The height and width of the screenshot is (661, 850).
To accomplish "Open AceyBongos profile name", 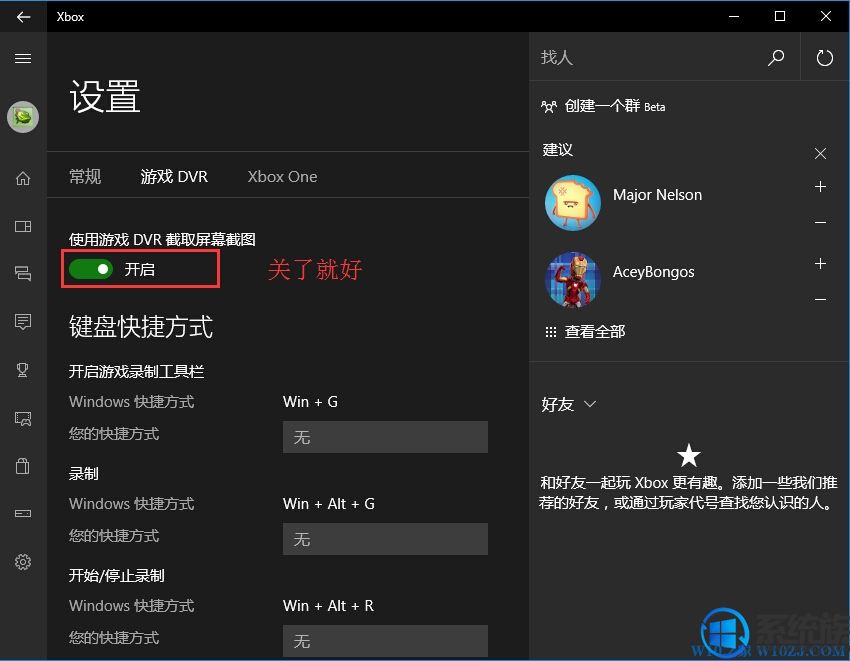I will 653,272.
